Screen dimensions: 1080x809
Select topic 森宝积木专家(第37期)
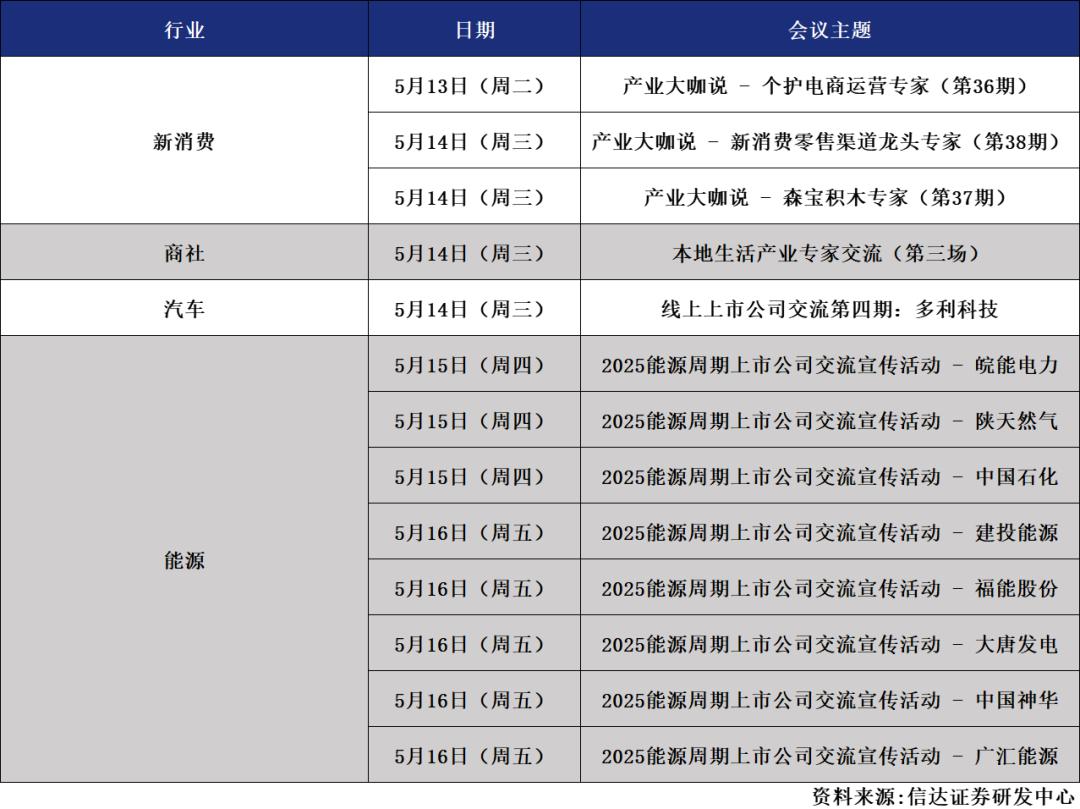click(x=830, y=196)
